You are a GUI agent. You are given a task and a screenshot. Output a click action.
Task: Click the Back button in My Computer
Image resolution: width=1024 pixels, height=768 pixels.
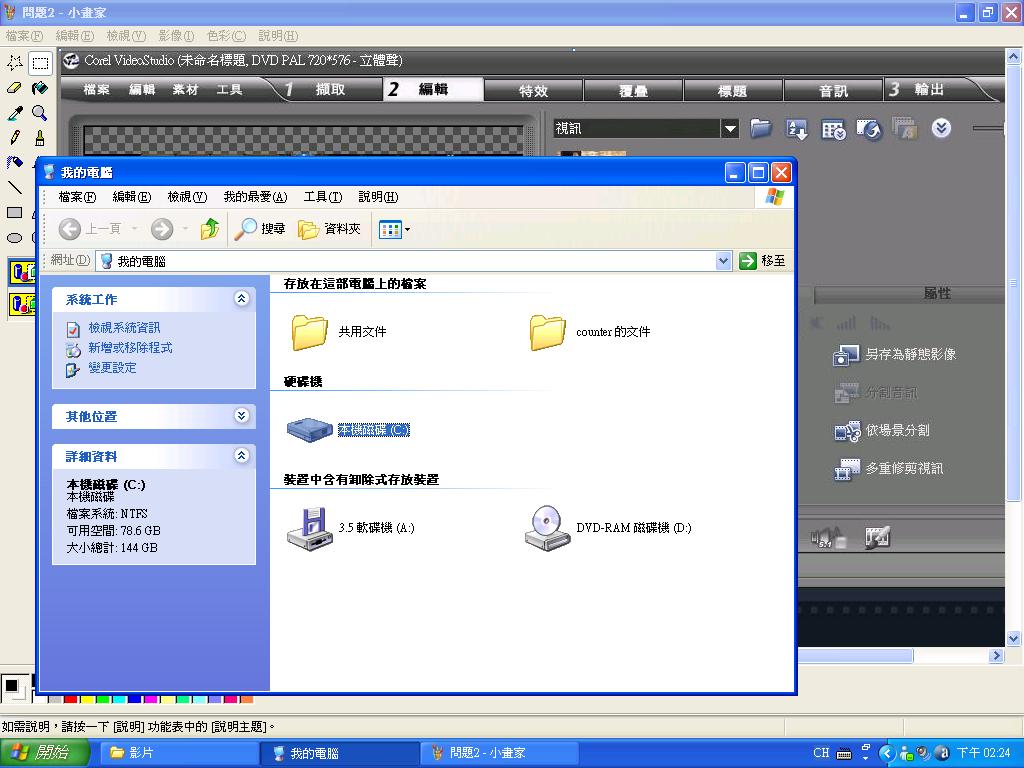pyautogui.click(x=90, y=229)
